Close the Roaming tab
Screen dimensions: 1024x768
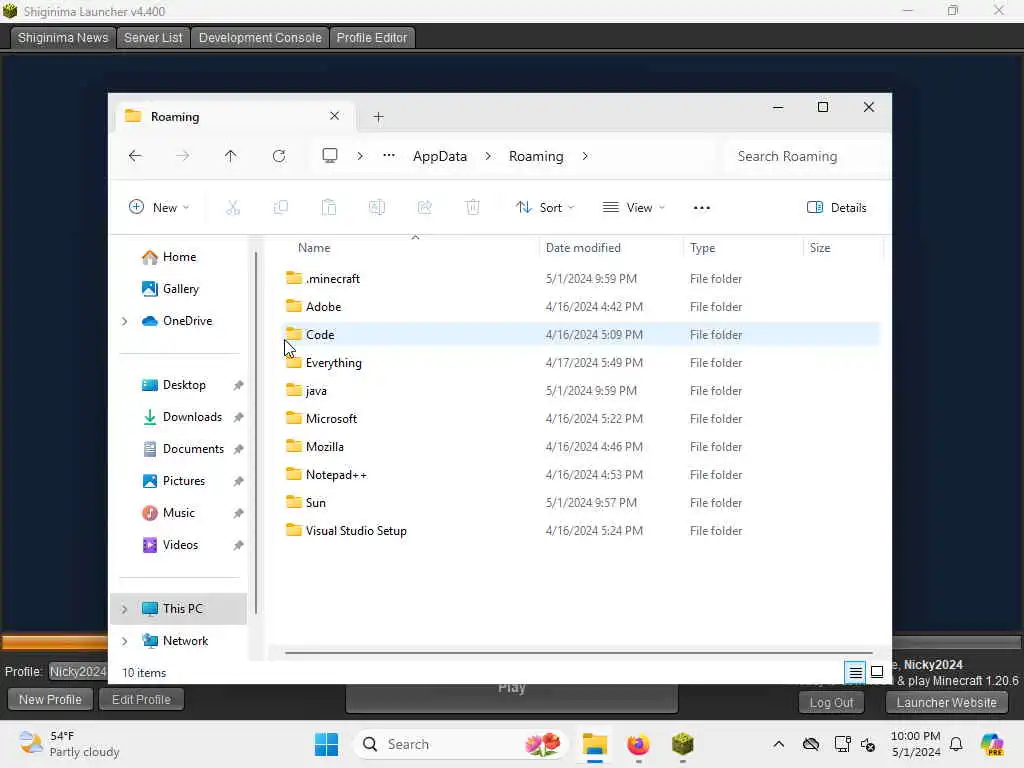click(x=334, y=116)
